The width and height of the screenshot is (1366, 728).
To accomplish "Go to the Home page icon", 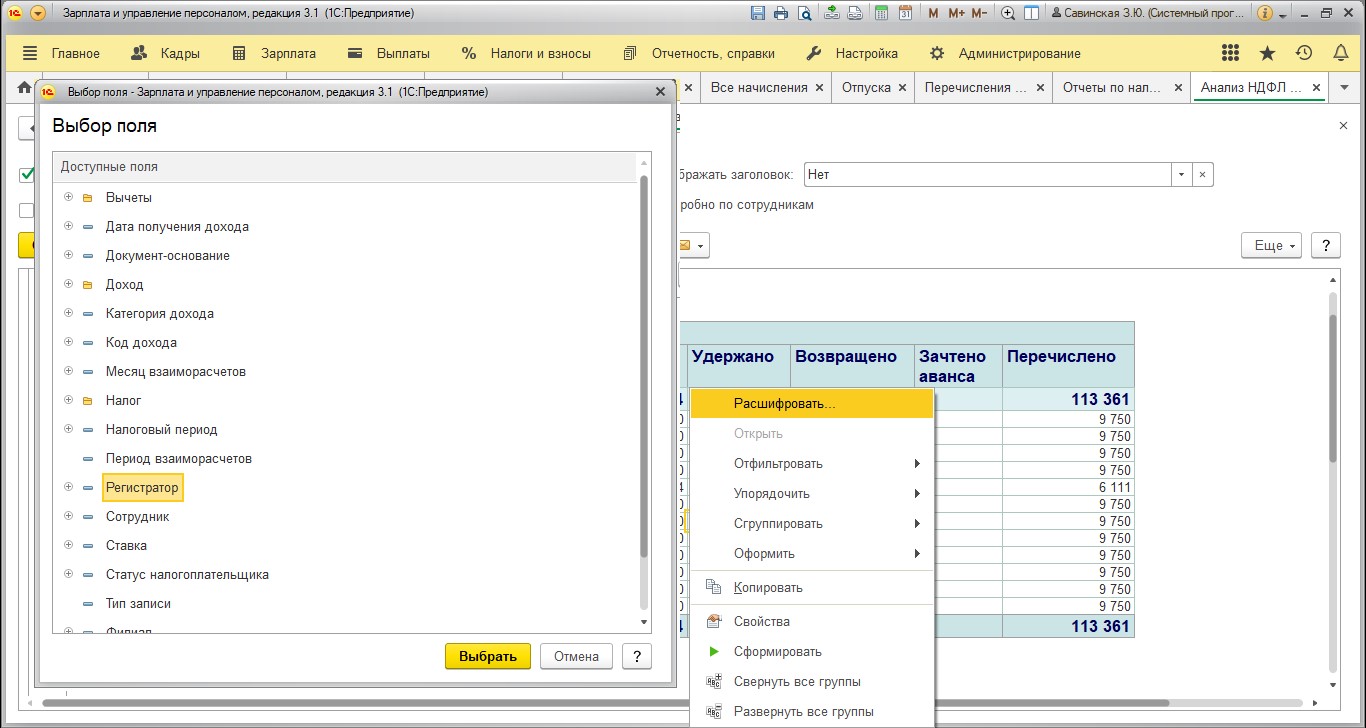I will pyautogui.click(x=25, y=87).
